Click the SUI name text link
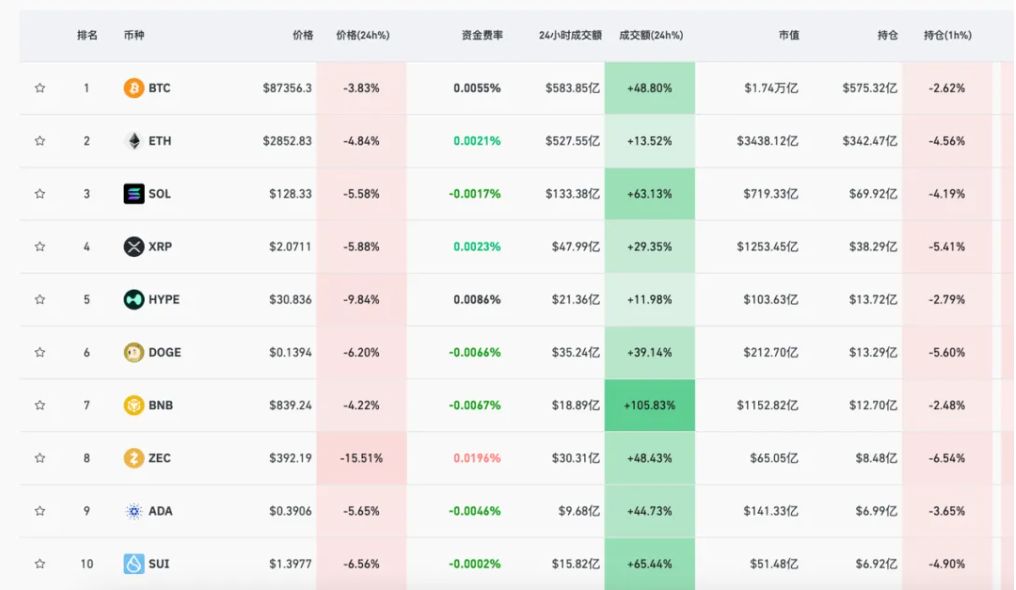 (161, 563)
